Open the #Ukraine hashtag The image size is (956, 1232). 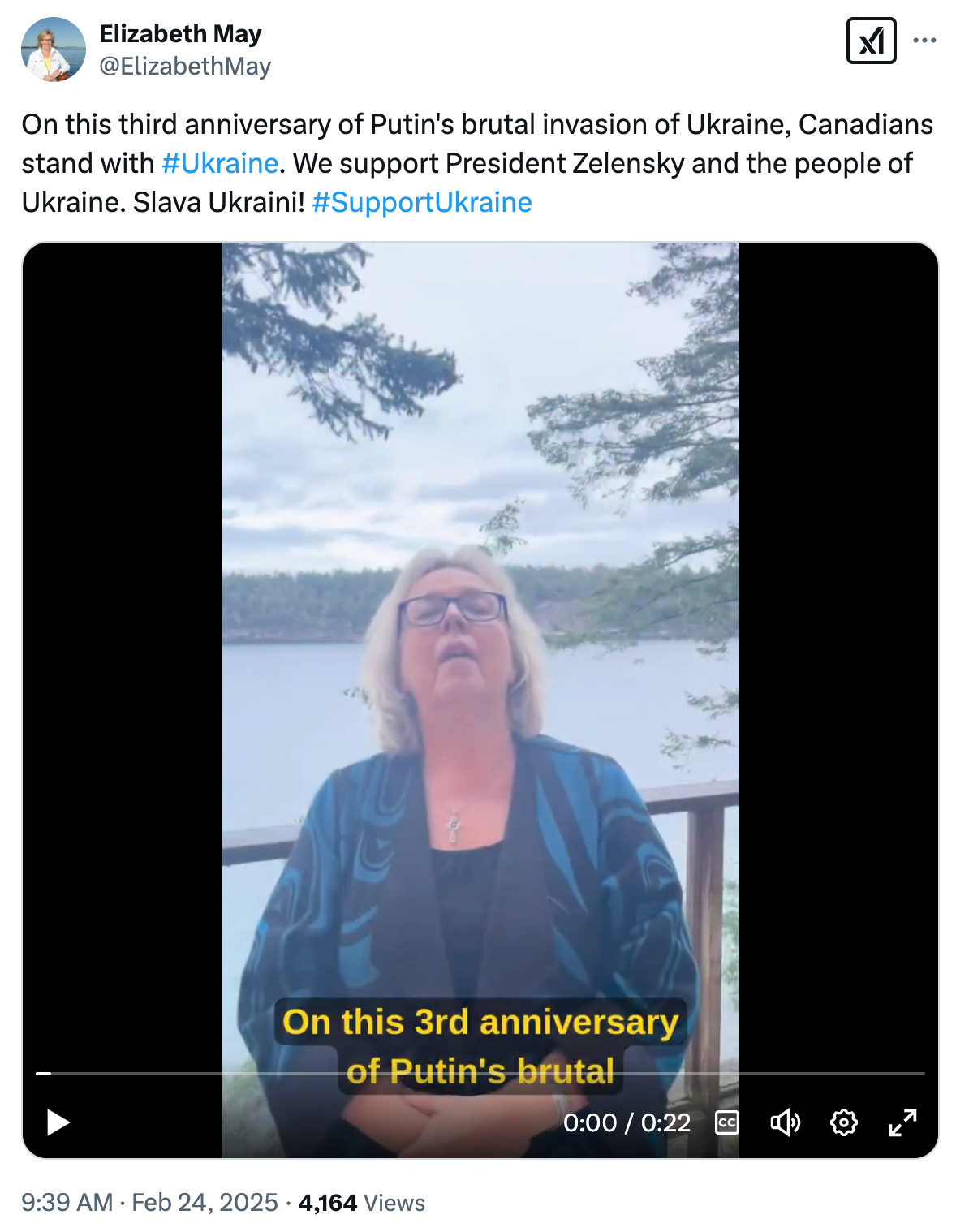(220, 163)
